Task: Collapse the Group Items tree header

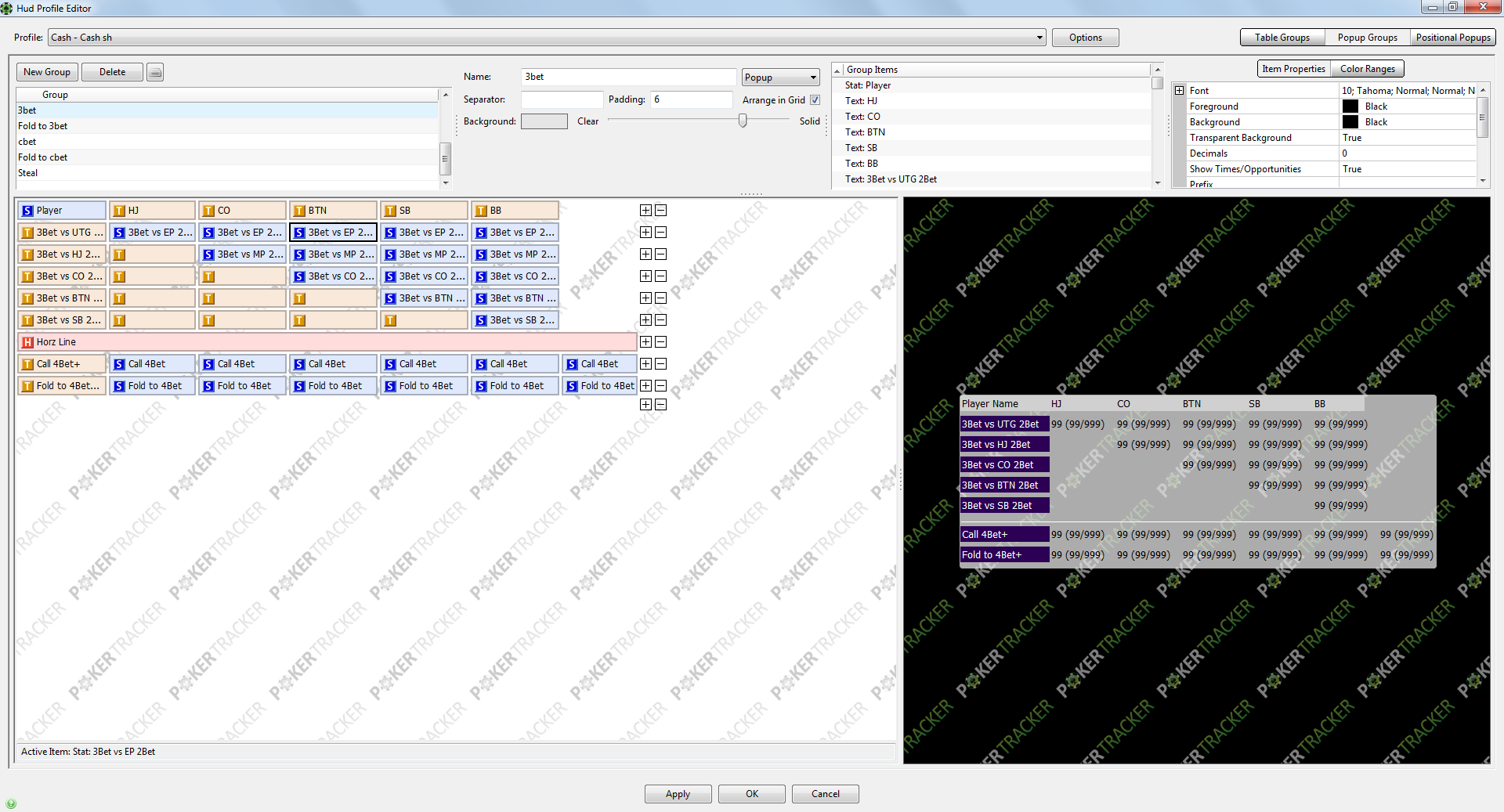Action: pos(837,70)
